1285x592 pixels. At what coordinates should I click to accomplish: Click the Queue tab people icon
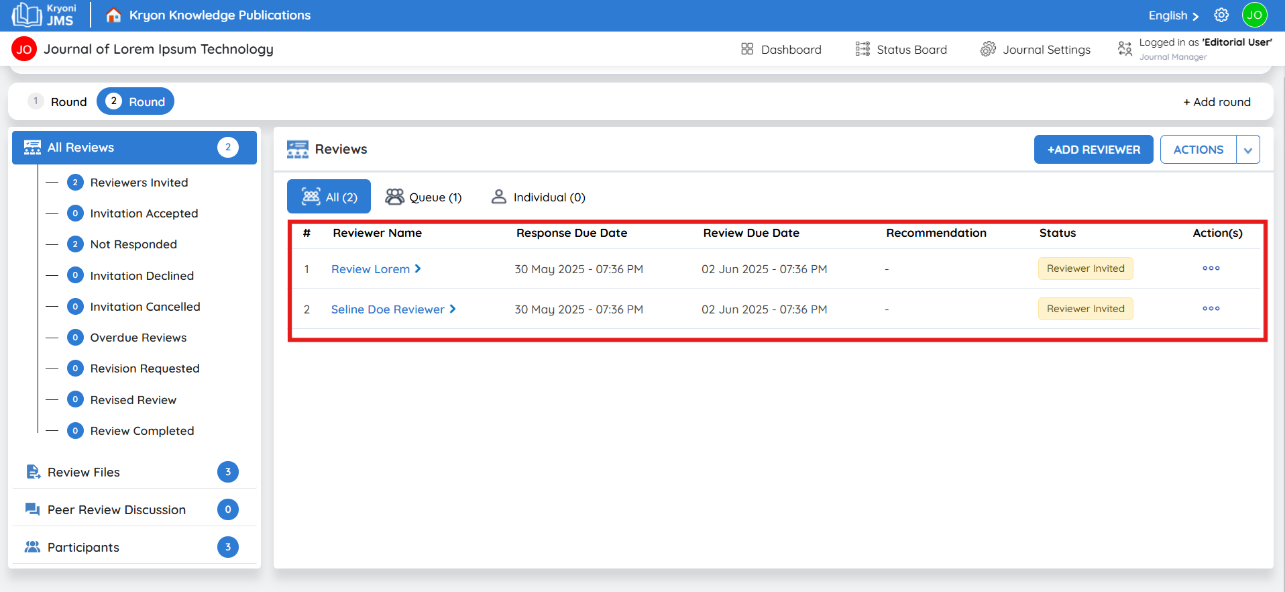[x=395, y=197]
